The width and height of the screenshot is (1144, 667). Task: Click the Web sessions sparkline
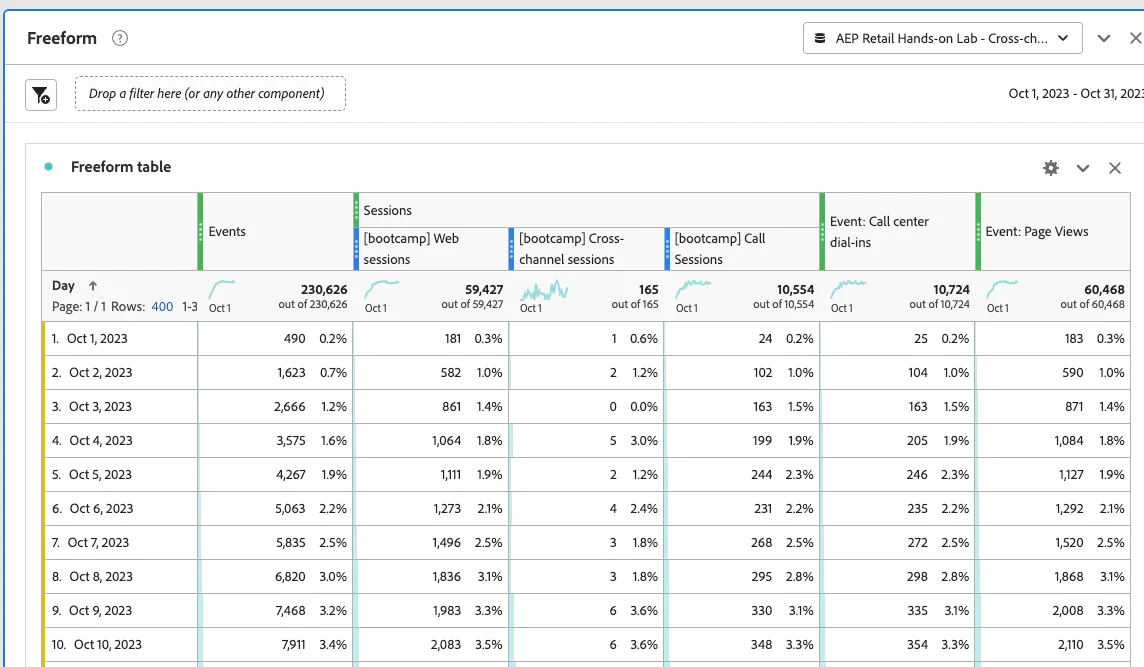(x=382, y=290)
